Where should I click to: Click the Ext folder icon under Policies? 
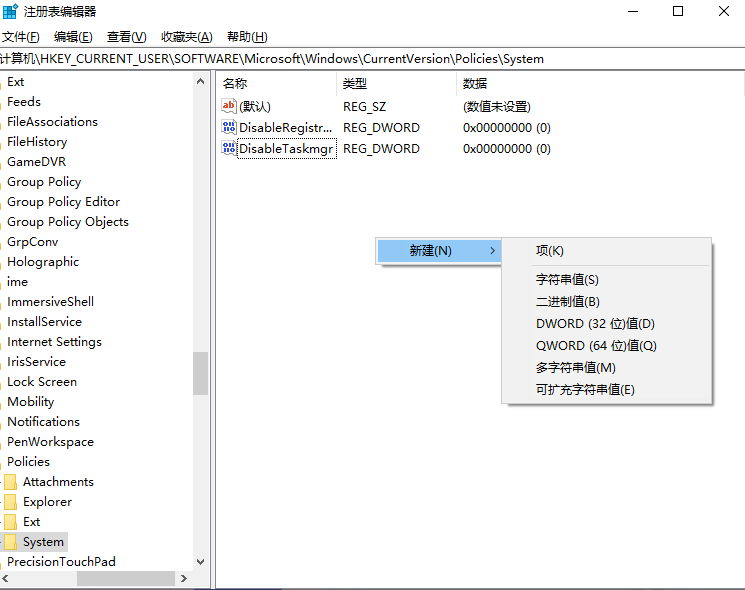point(10,522)
